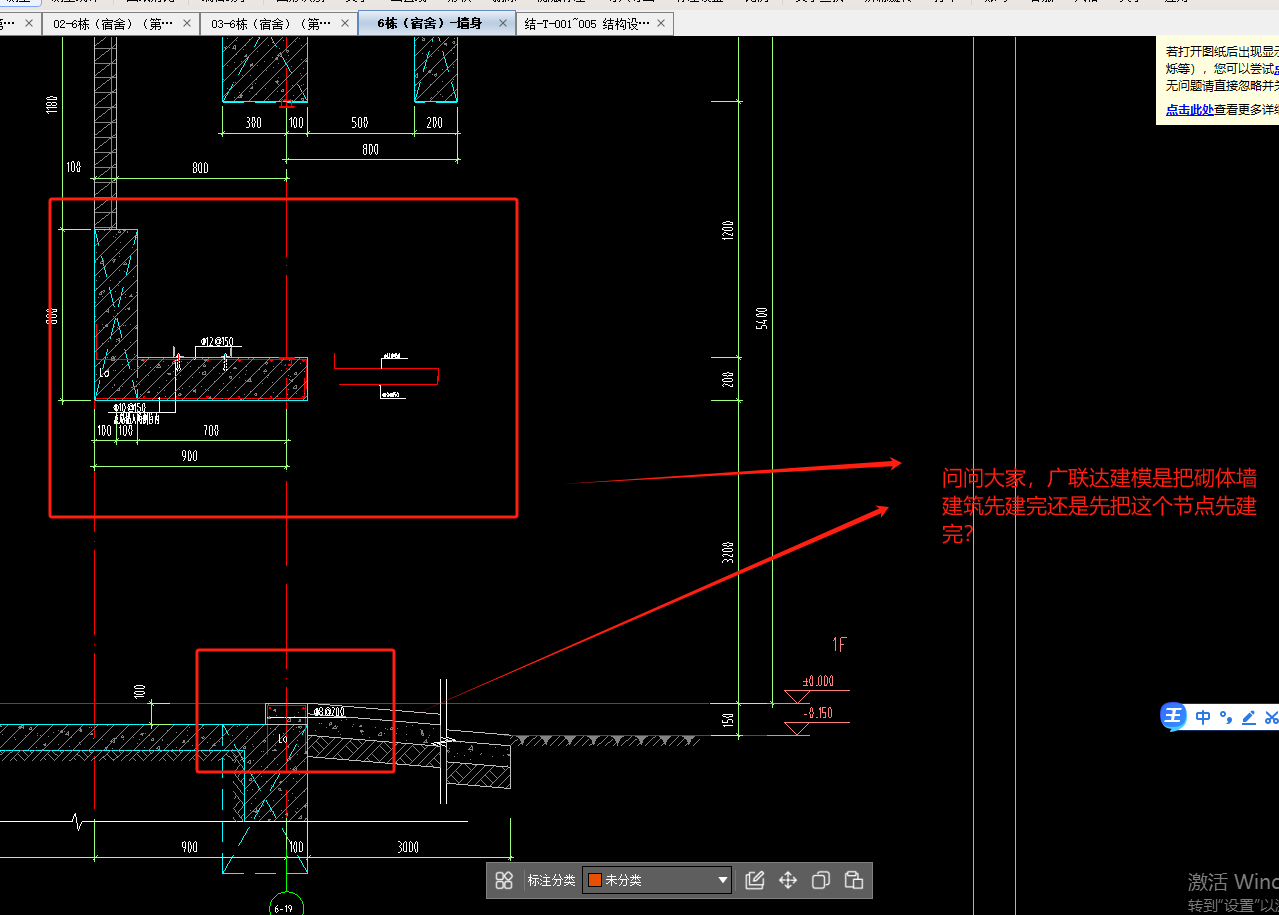
Task: Click the blue 王 input method icon
Action: 1173,716
